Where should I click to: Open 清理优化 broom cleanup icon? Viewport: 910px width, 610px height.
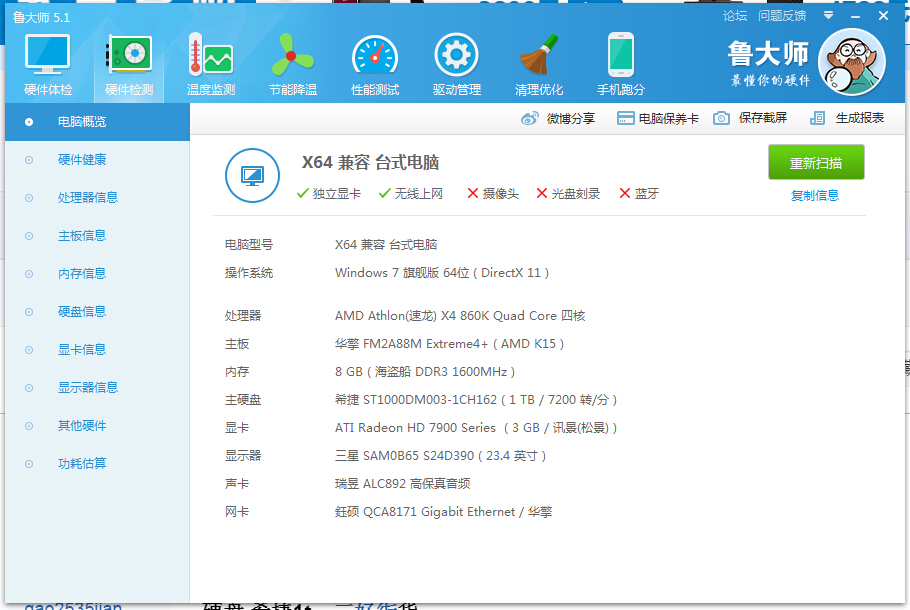[x=539, y=55]
